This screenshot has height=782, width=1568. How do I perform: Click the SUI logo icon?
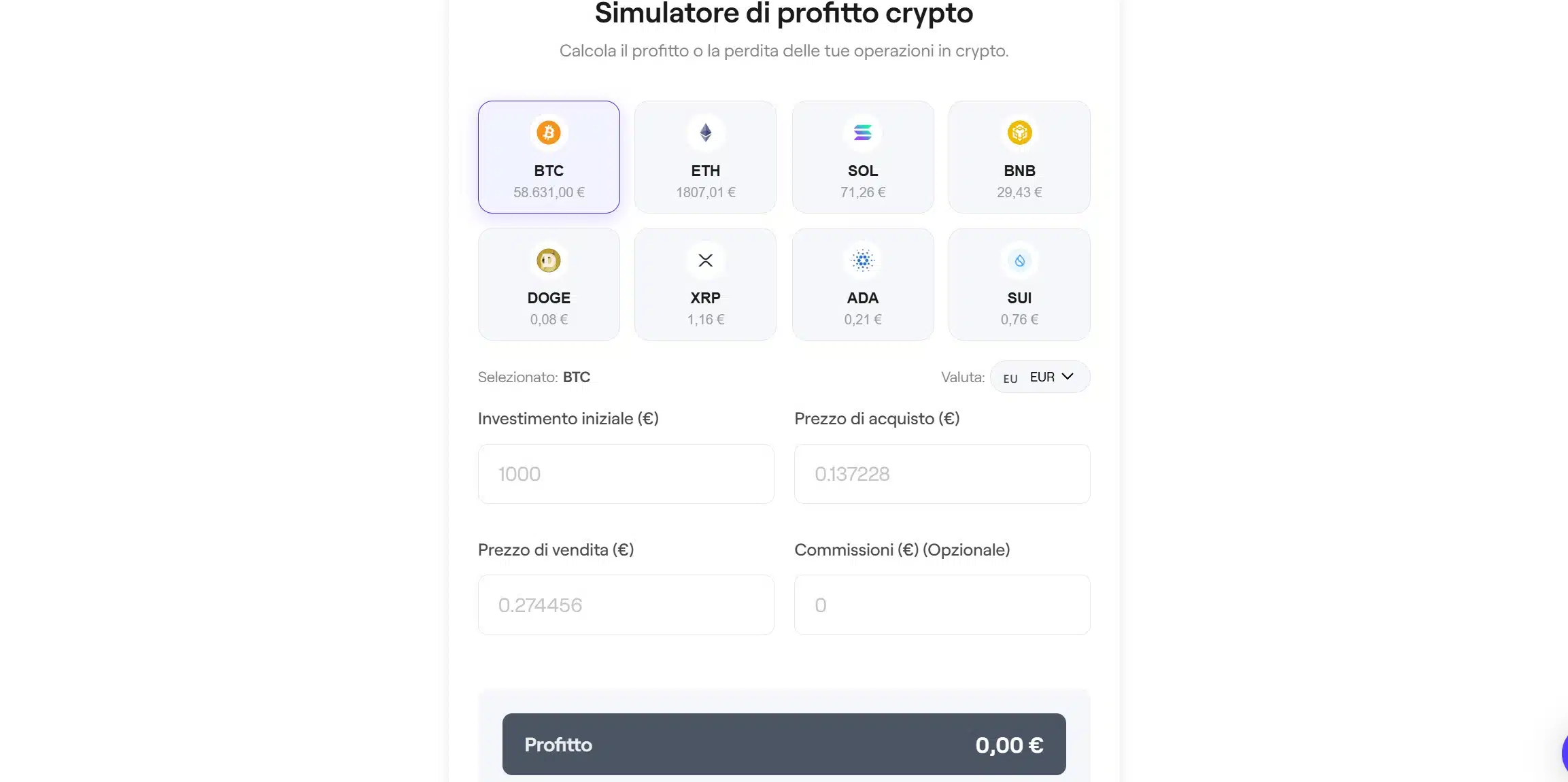1019,260
